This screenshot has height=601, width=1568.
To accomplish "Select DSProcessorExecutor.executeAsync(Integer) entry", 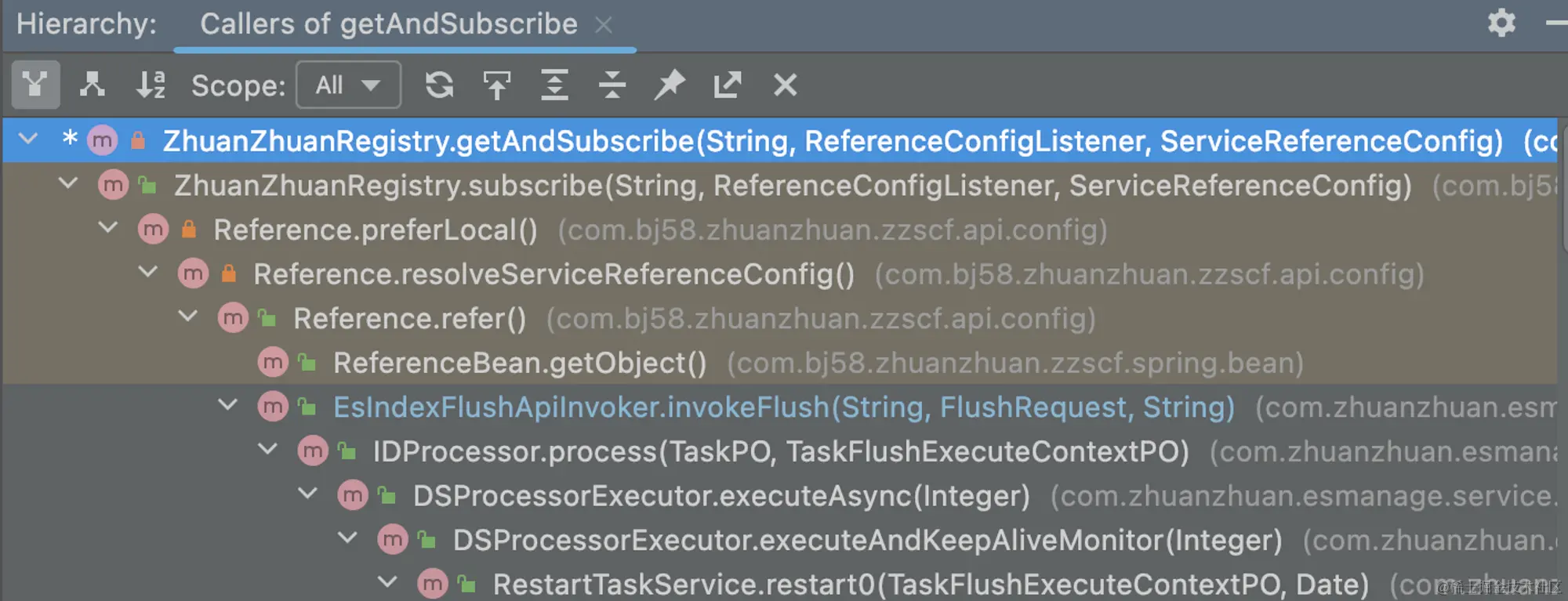I will click(720, 496).
